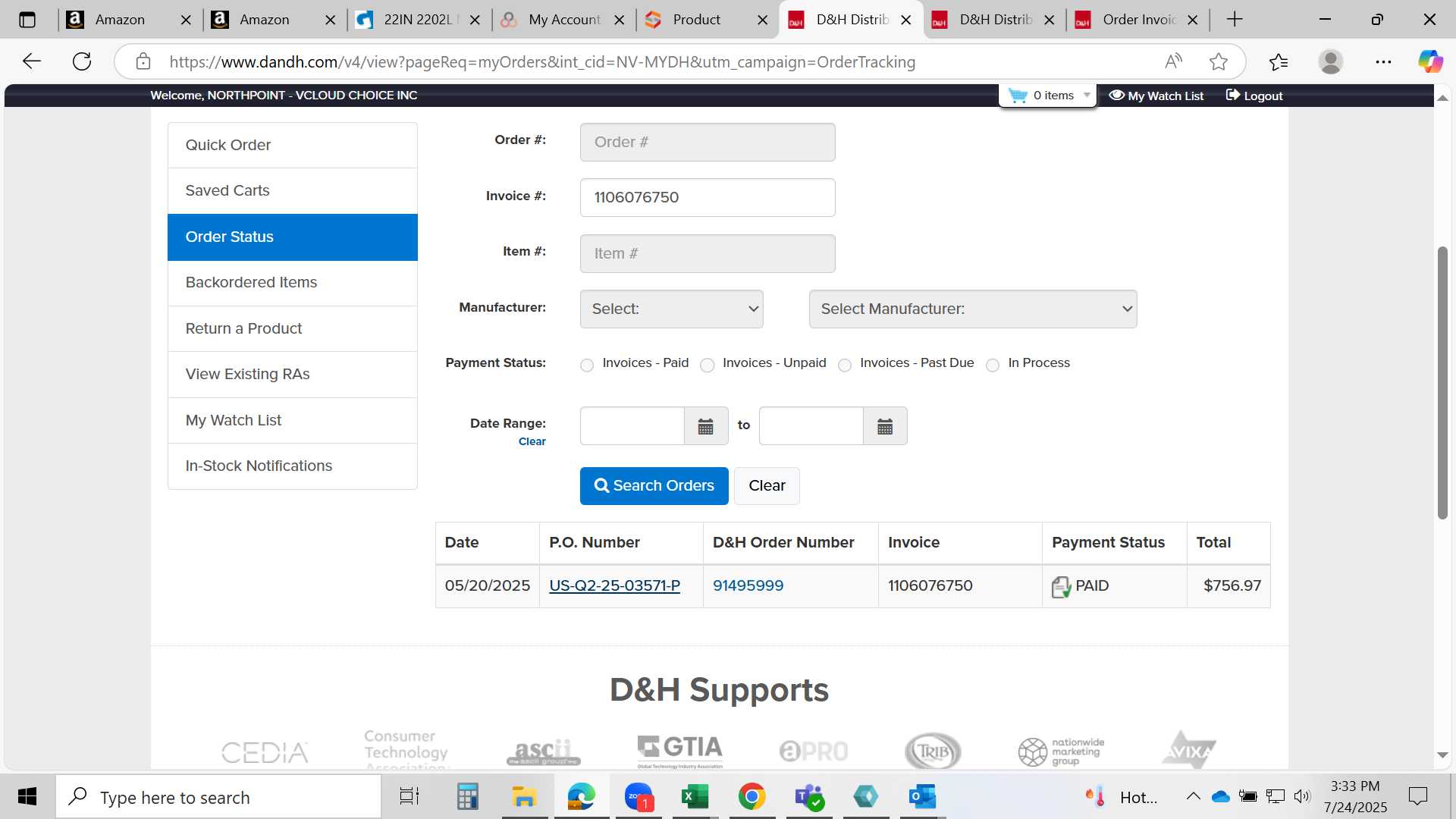Screen dimensions: 1456x819
Task: Switch to the My Account browser tab
Action: [564, 20]
